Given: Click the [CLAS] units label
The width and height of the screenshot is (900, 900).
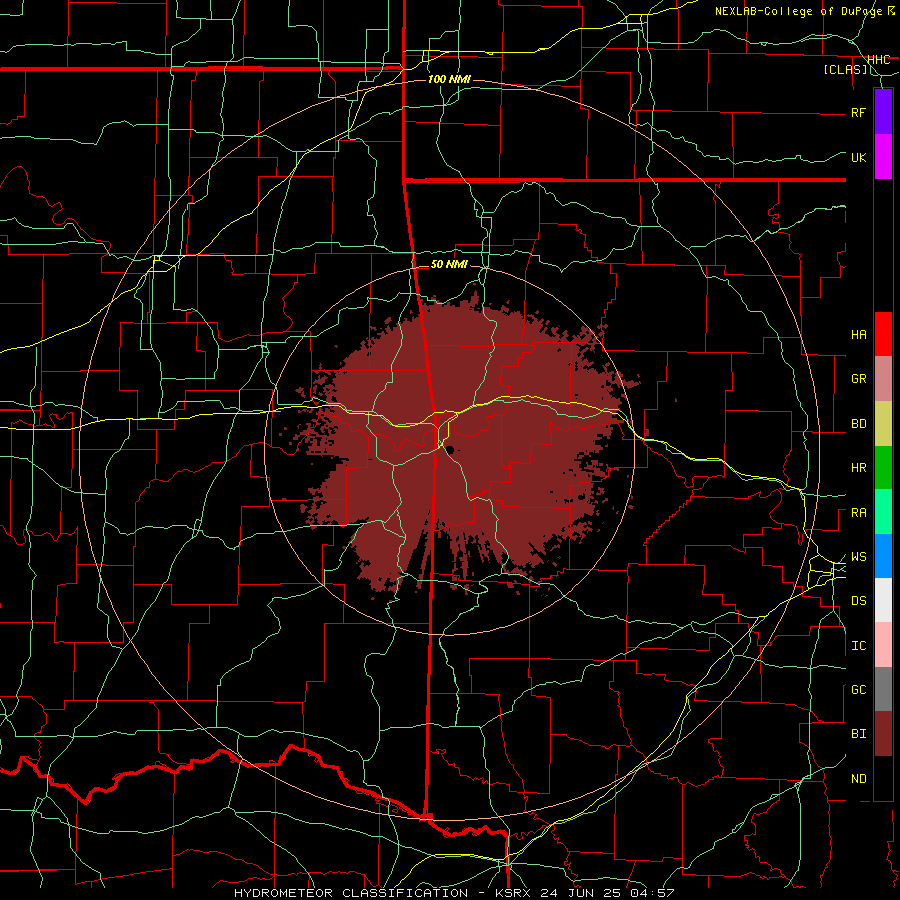Looking at the screenshot, I should (845, 70).
